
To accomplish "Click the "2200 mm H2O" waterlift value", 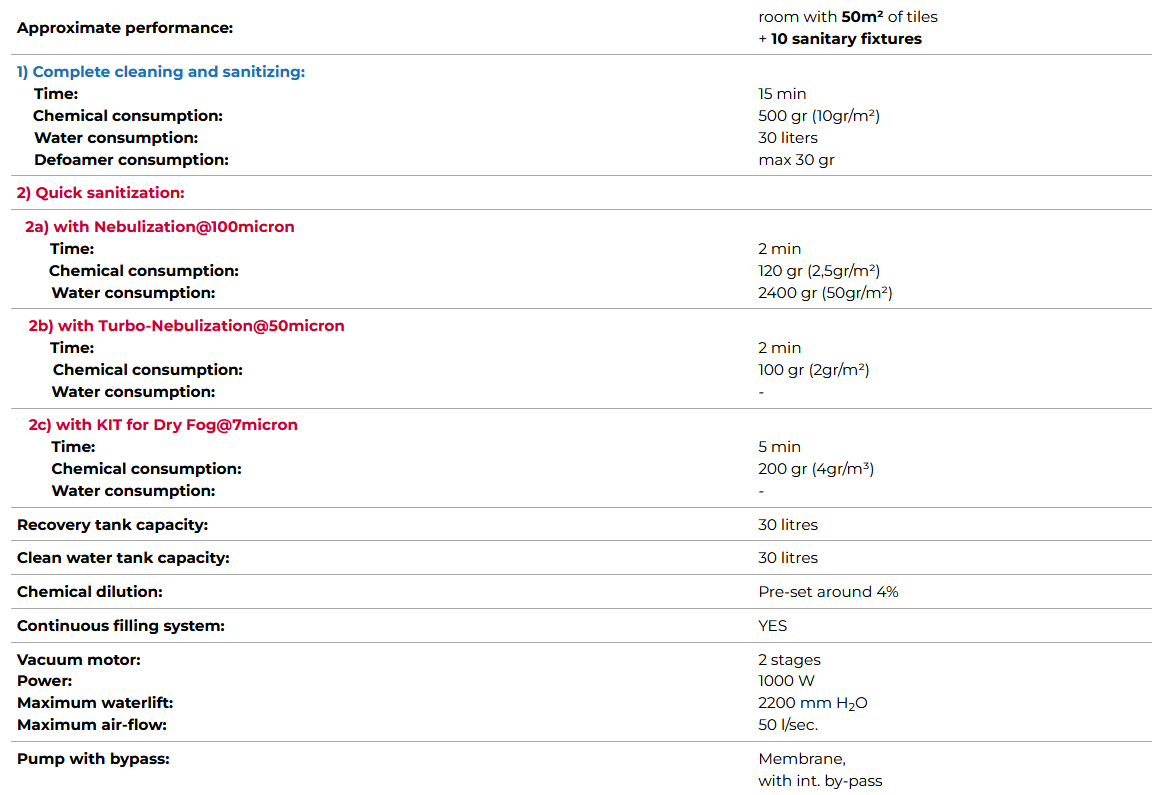I will point(813,703).
